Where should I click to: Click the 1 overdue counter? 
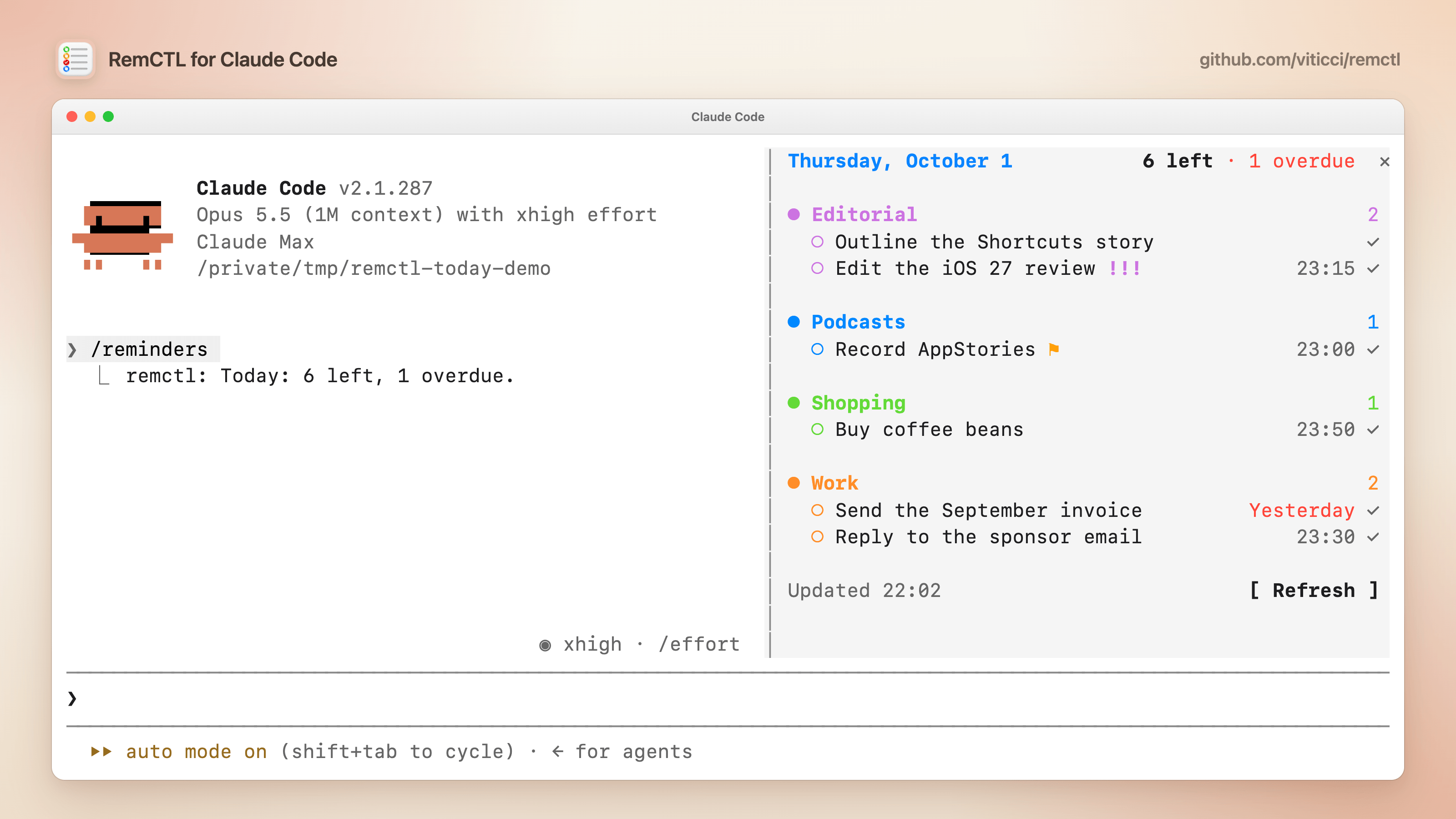[1302, 161]
